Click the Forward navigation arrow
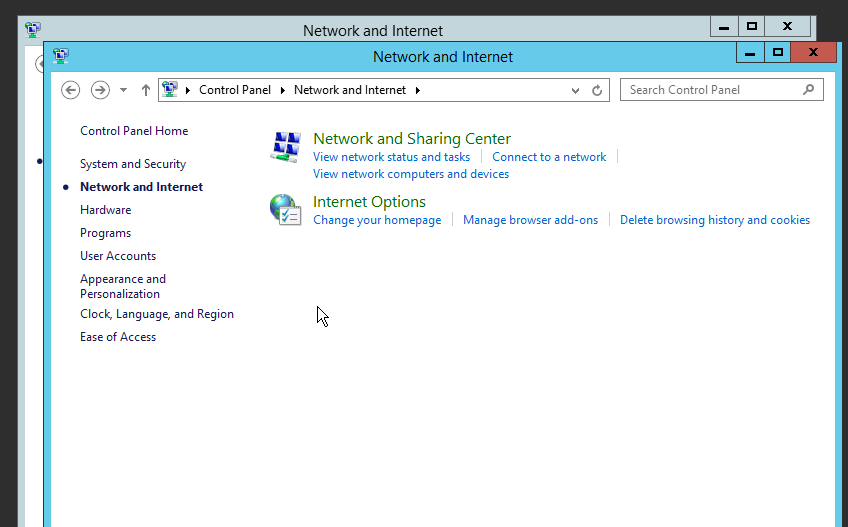 (x=100, y=90)
